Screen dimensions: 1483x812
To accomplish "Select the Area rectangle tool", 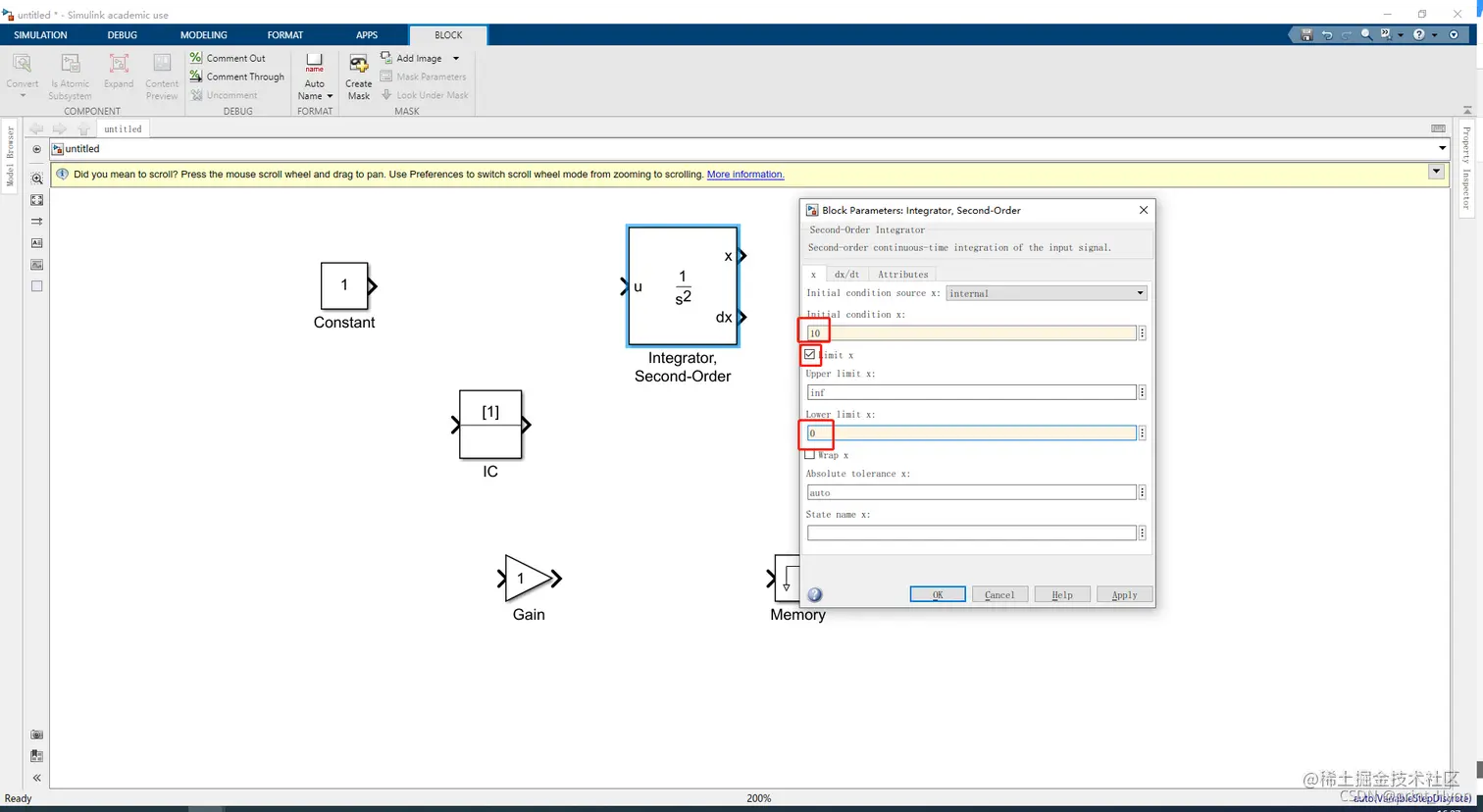I will pyautogui.click(x=36, y=286).
